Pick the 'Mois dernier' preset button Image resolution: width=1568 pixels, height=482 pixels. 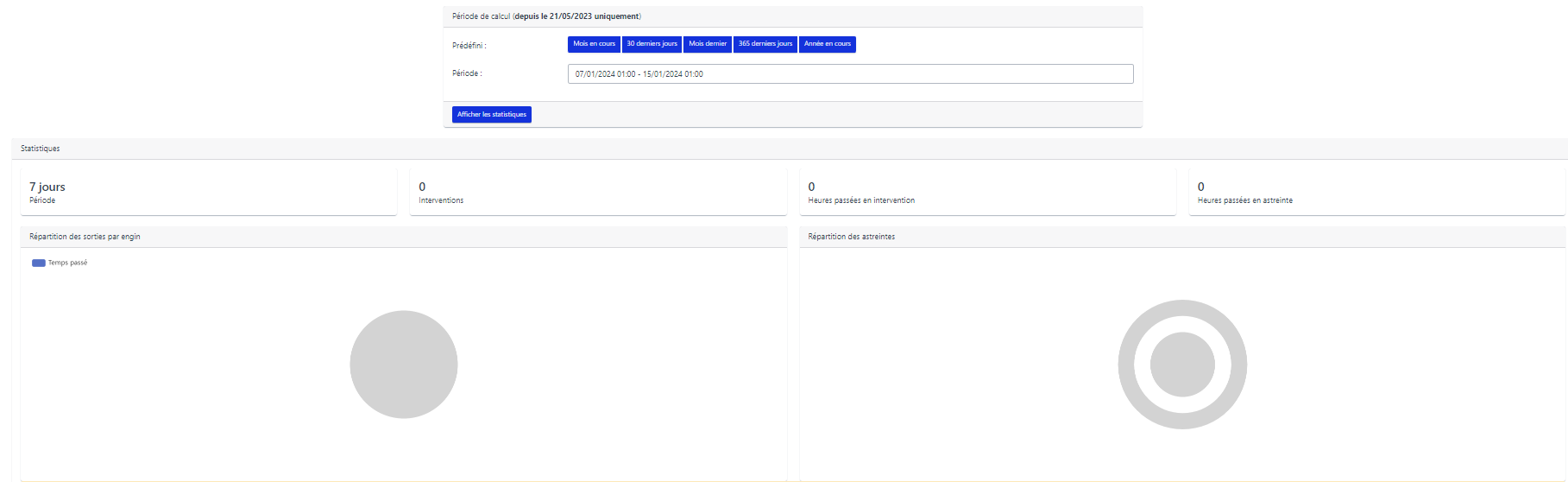point(708,44)
